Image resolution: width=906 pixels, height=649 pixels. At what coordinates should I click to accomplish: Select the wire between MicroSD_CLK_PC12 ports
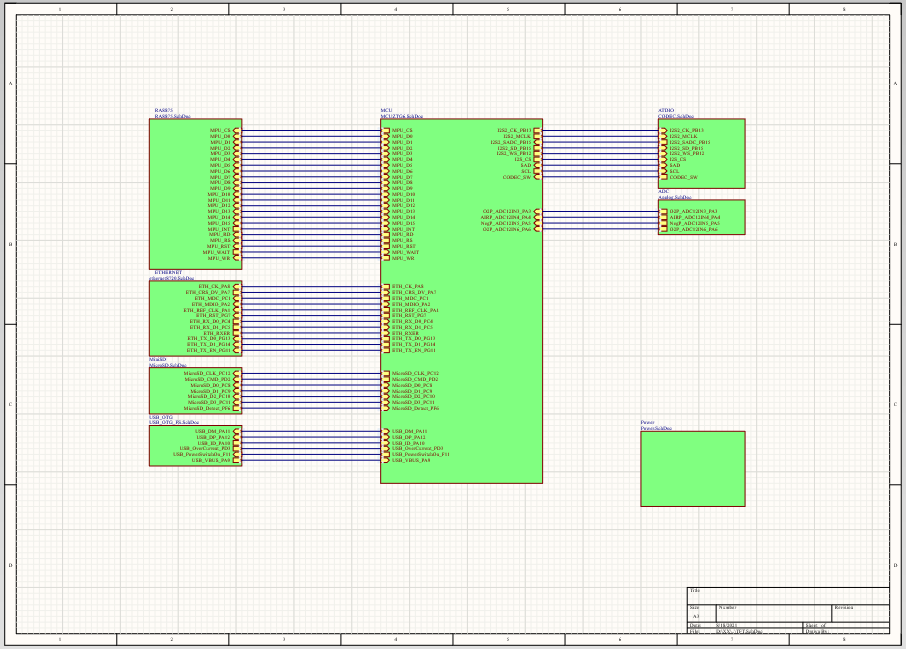point(311,373)
